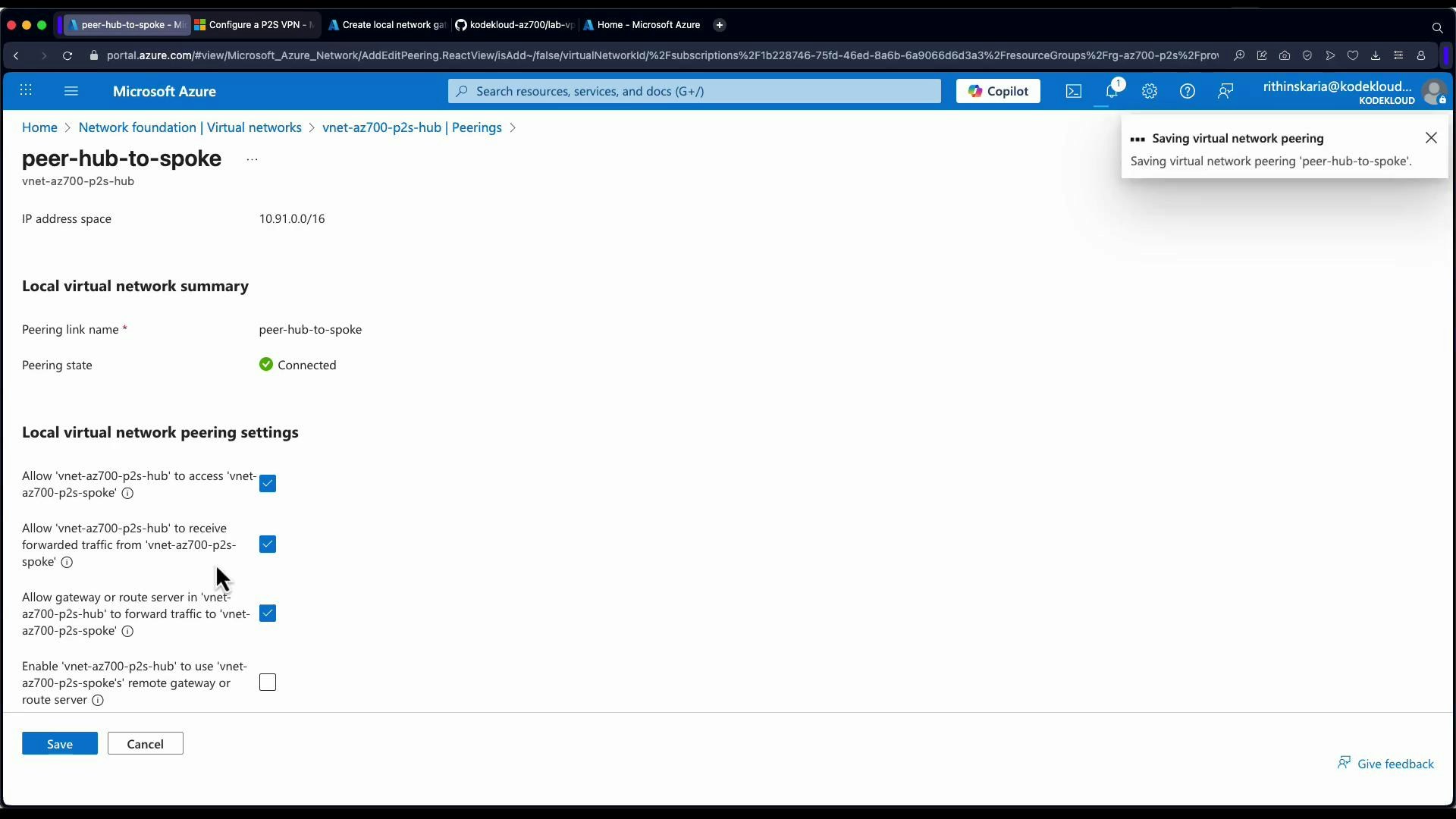This screenshot has width=1456, height=819.
Task: Open the portal hamburger menu
Action: (71, 91)
